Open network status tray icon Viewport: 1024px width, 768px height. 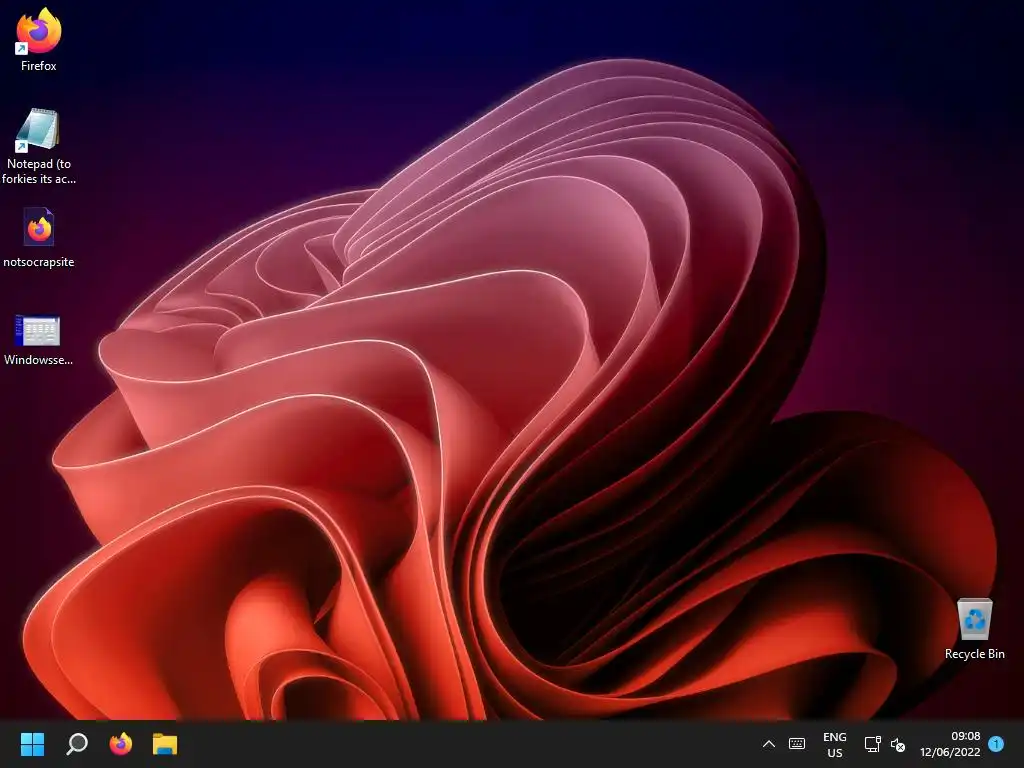pos(872,744)
